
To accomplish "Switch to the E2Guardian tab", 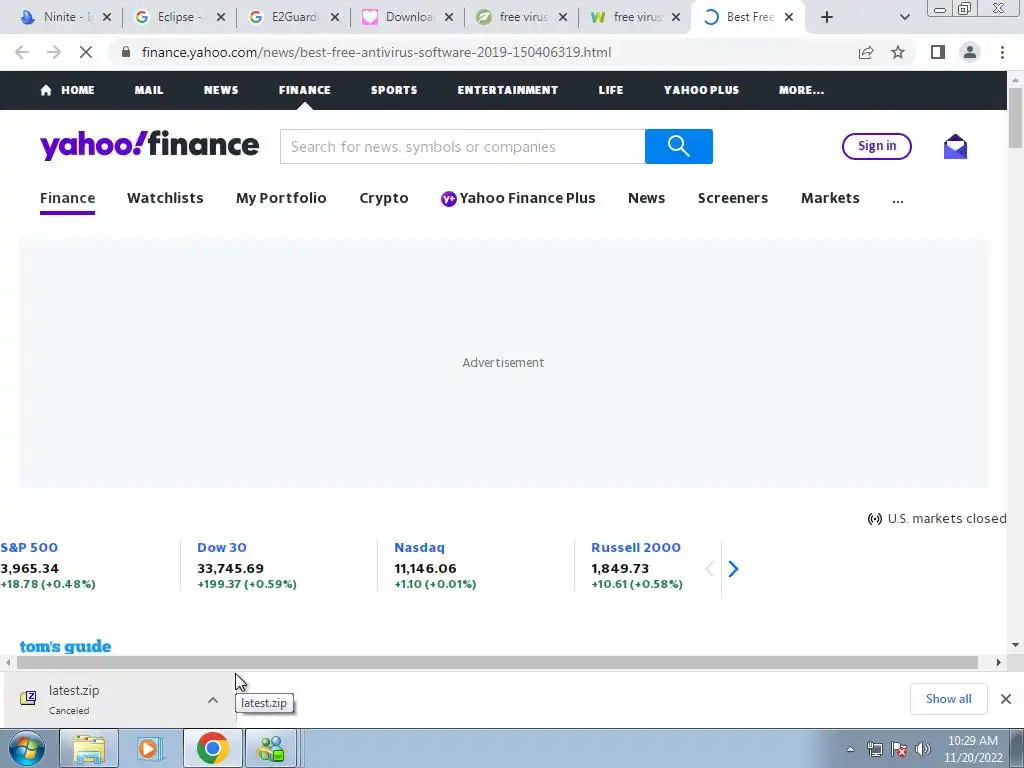I will [291, 17].
